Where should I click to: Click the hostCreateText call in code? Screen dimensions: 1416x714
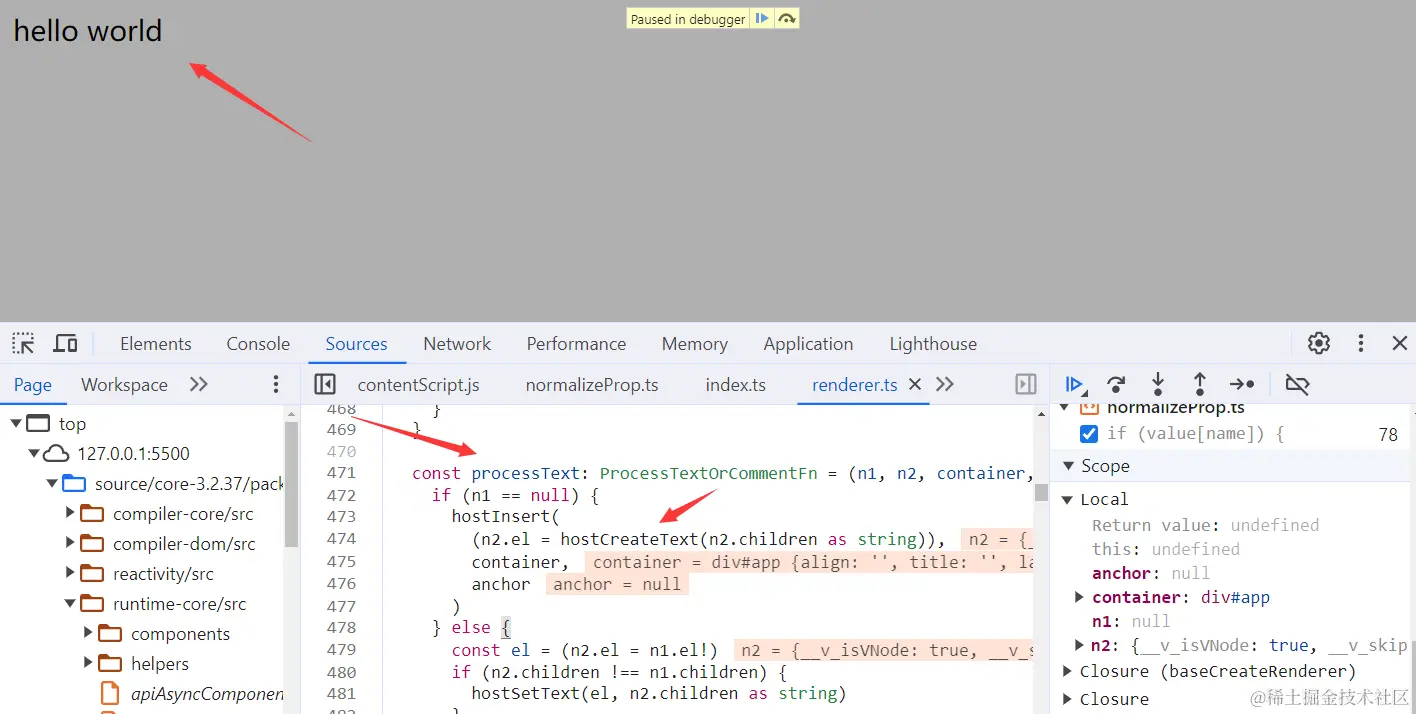tap(629, 539)
